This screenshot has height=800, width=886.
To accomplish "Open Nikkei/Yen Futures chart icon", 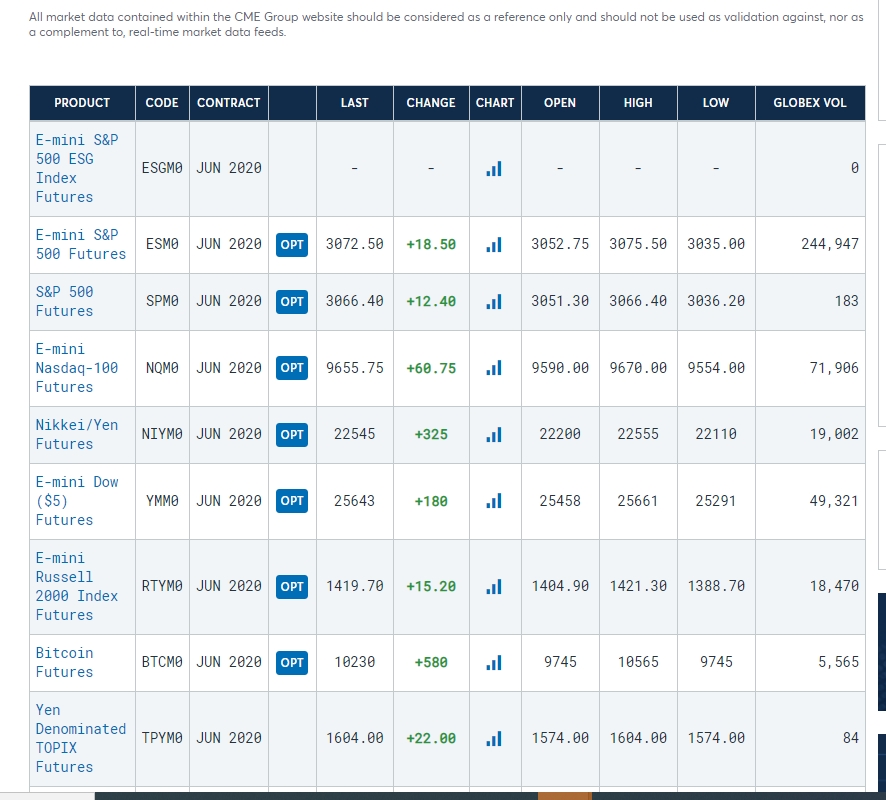I will pyautogui.click(x=494, y=434).
